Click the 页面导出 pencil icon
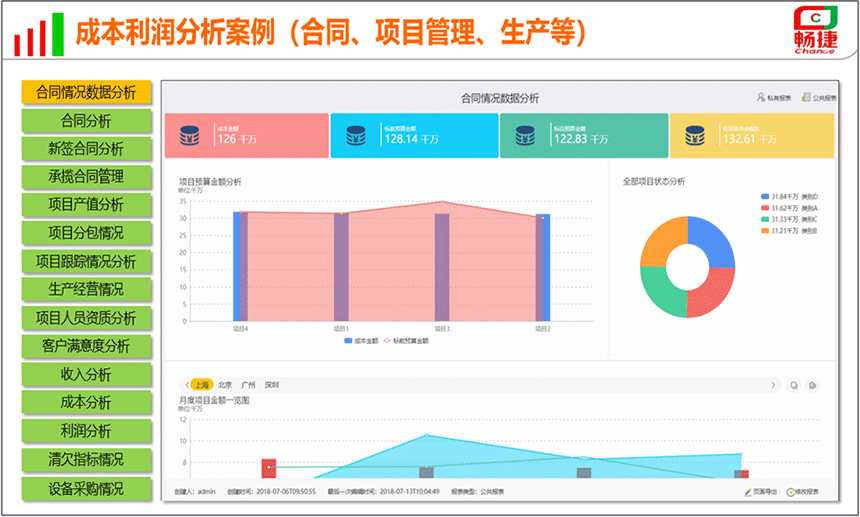Screen dimensions: 860x517 748,492
